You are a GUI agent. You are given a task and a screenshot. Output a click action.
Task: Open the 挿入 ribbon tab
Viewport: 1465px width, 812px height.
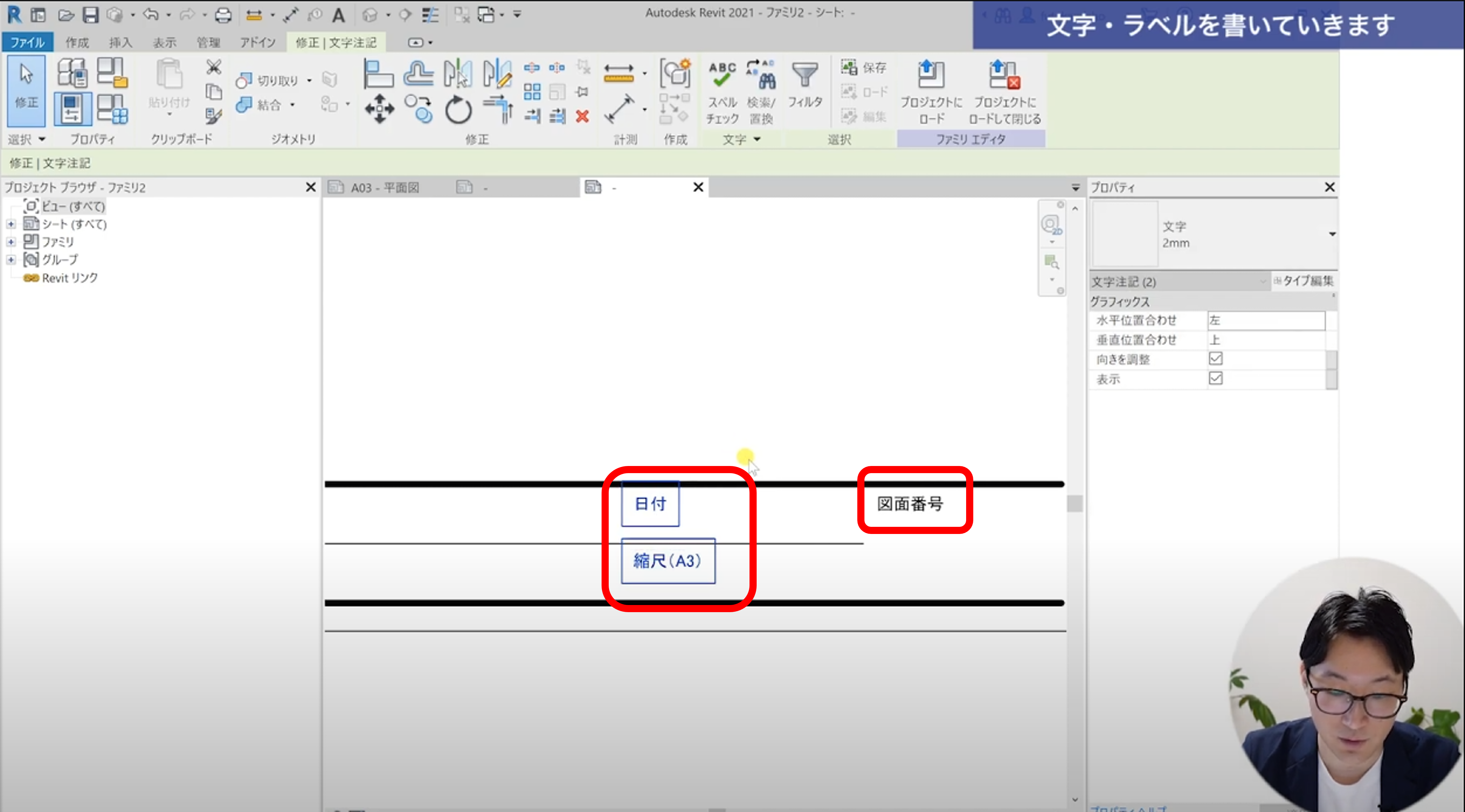120,42
